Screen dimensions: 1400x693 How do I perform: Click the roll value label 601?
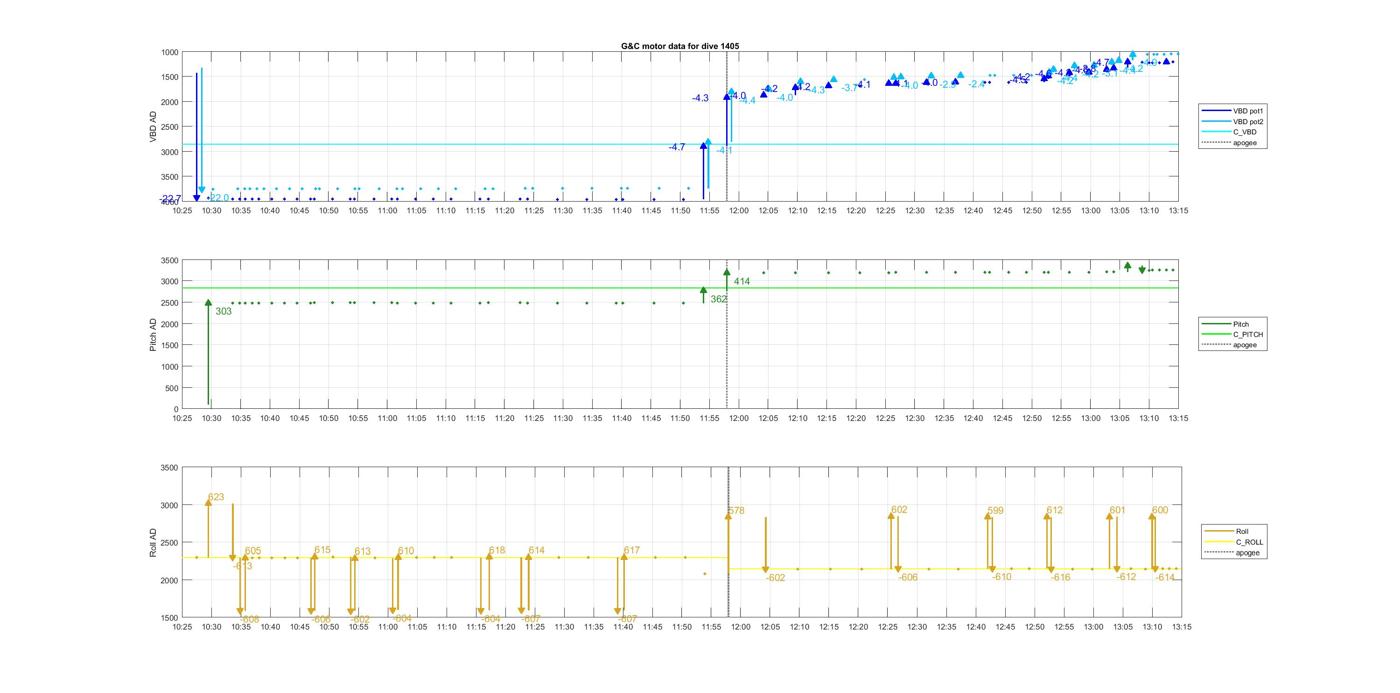click(1117, 510)
